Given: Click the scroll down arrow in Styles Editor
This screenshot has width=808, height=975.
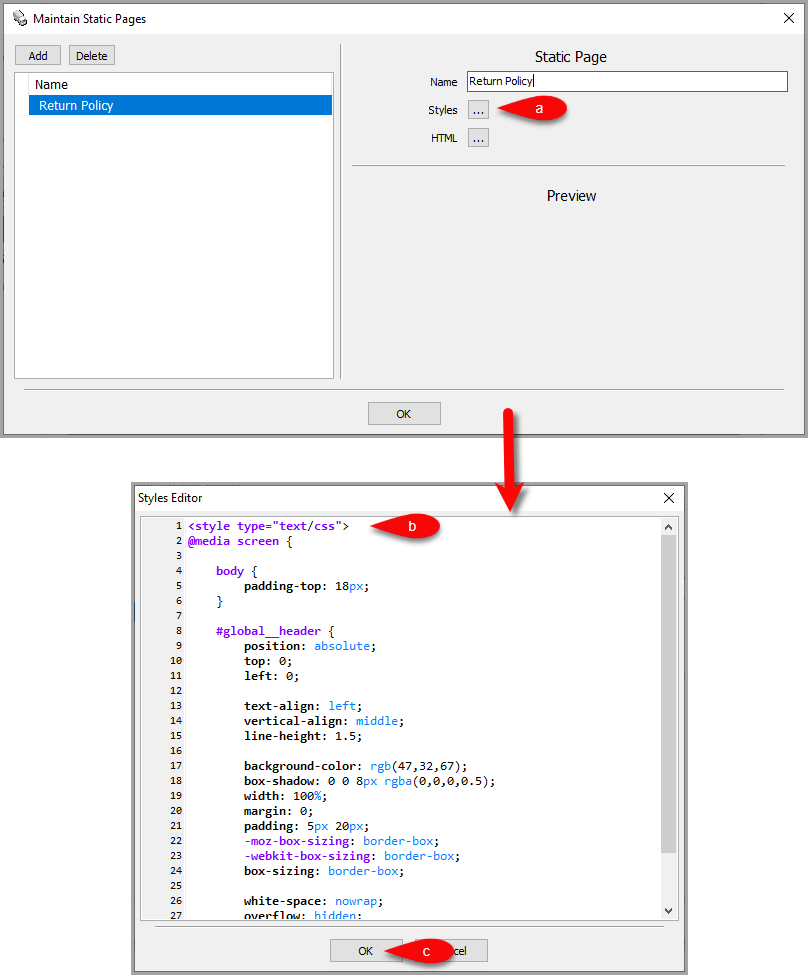Looking at the screenshot, I should click(669, 910).
